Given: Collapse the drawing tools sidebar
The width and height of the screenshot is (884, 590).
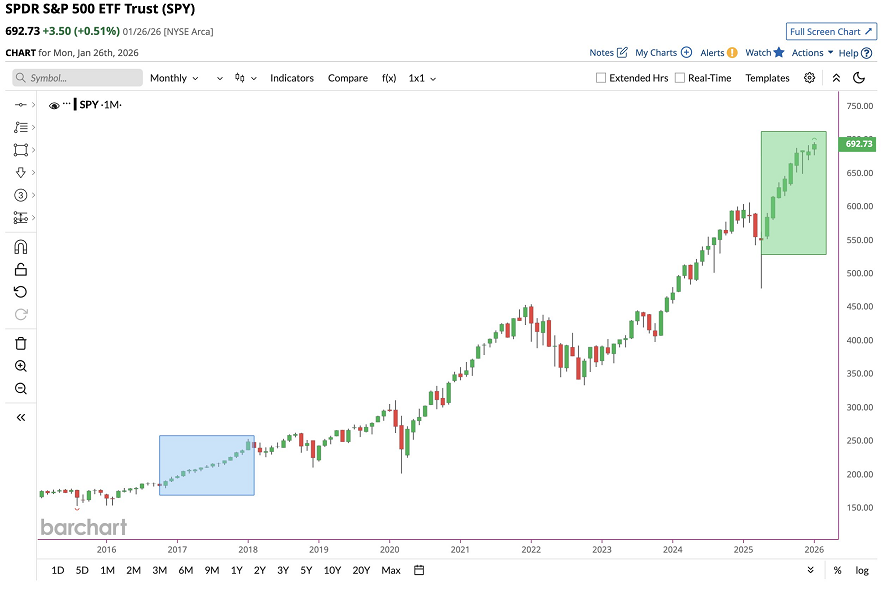Looking at the screenshot, I should tap(20, 417).
